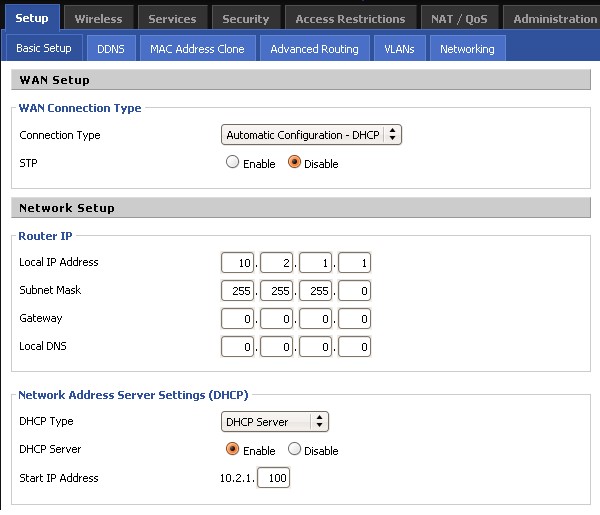Click the STP label text
600x515 pixels.
coord(28,163)
